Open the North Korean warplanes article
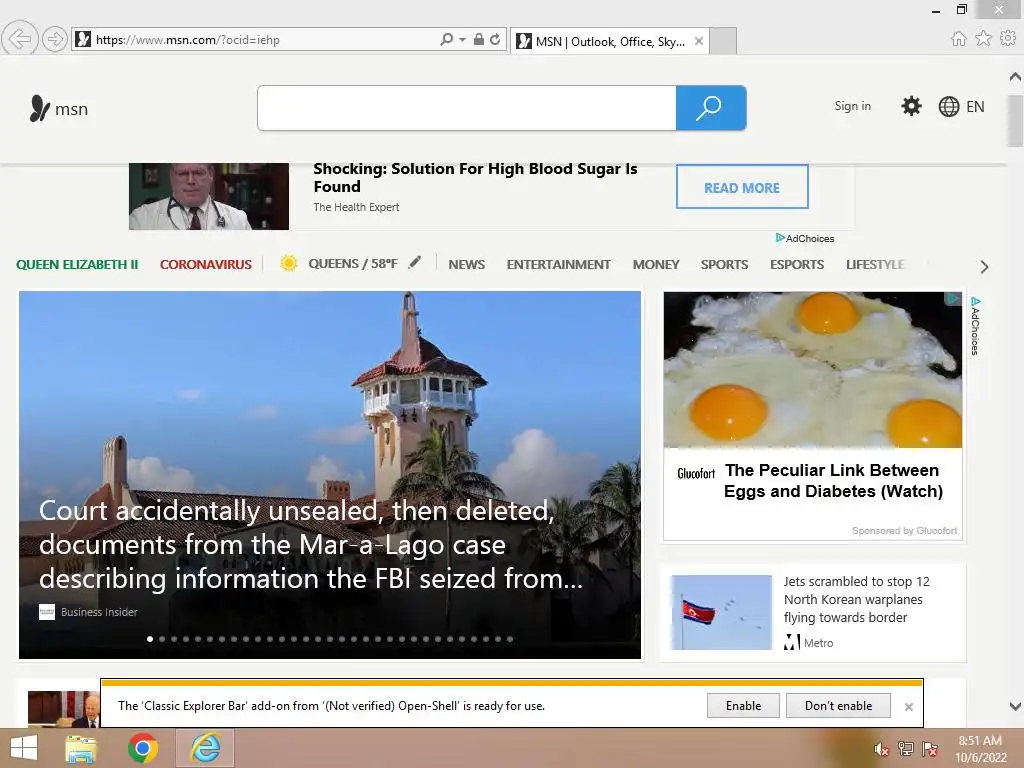Viewport: 1024px width, 768px height. point(856,600)
